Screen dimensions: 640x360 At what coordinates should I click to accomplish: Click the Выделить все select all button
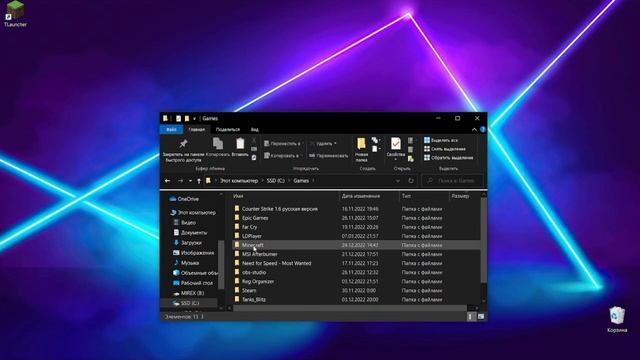pos(441,140)
